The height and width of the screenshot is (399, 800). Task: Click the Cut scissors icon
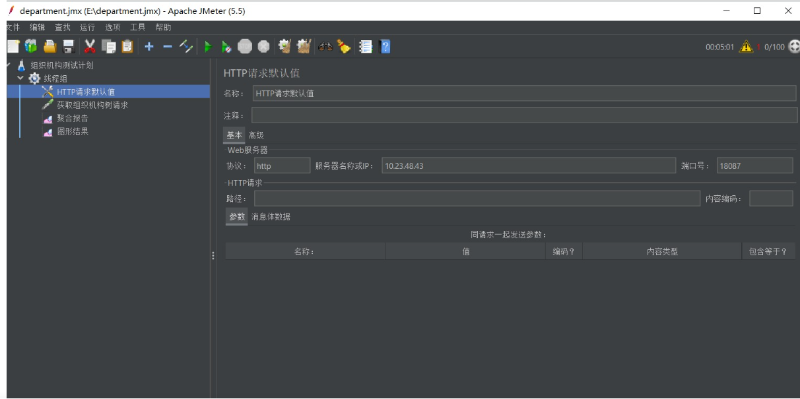point(90,46)
